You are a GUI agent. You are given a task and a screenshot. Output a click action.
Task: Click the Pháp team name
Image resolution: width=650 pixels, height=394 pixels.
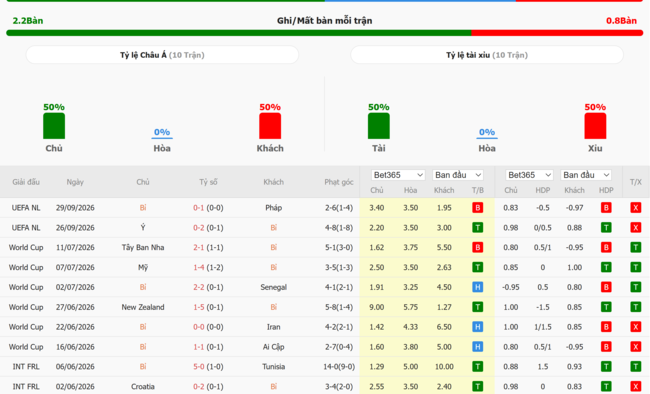pyautogui.click(x=274, y=208)
